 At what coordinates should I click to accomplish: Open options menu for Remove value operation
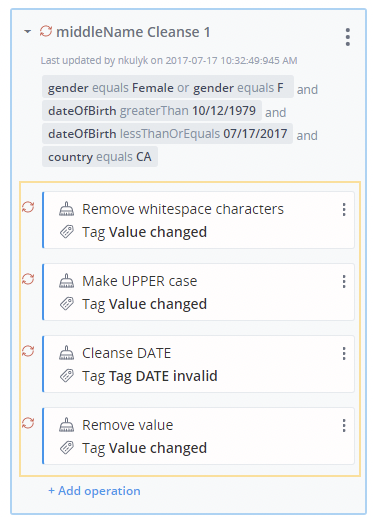coord(344,425)
